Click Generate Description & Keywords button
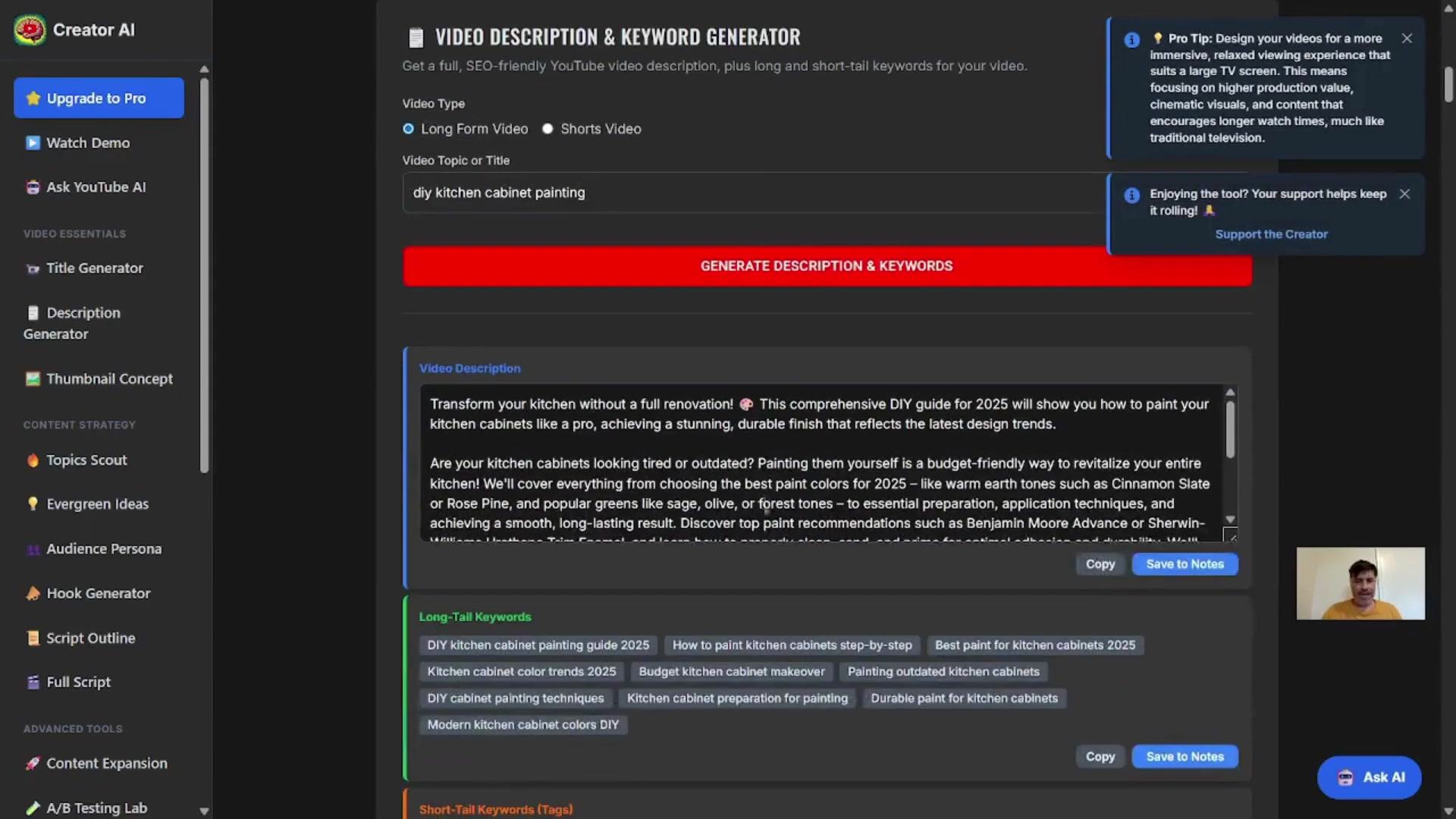Screen dimensions: 1456x819 (758, 266)
